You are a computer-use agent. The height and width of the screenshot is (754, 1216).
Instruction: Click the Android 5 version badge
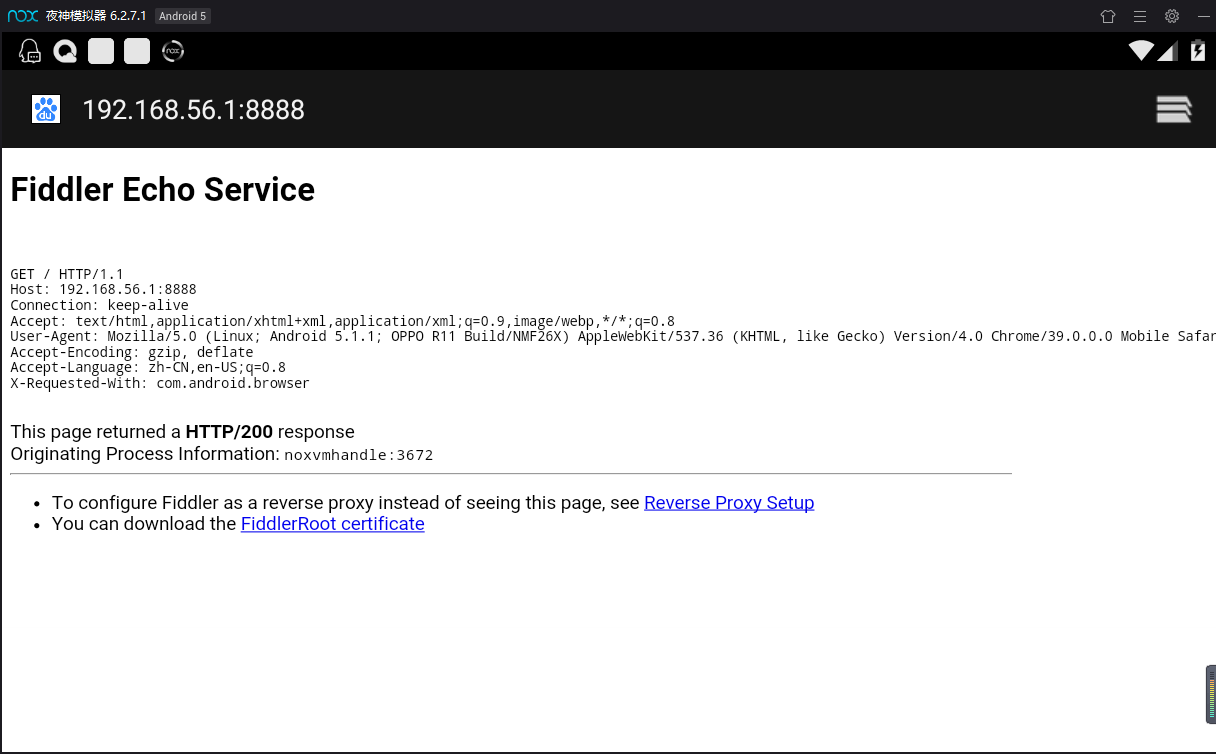coord(182,16)
